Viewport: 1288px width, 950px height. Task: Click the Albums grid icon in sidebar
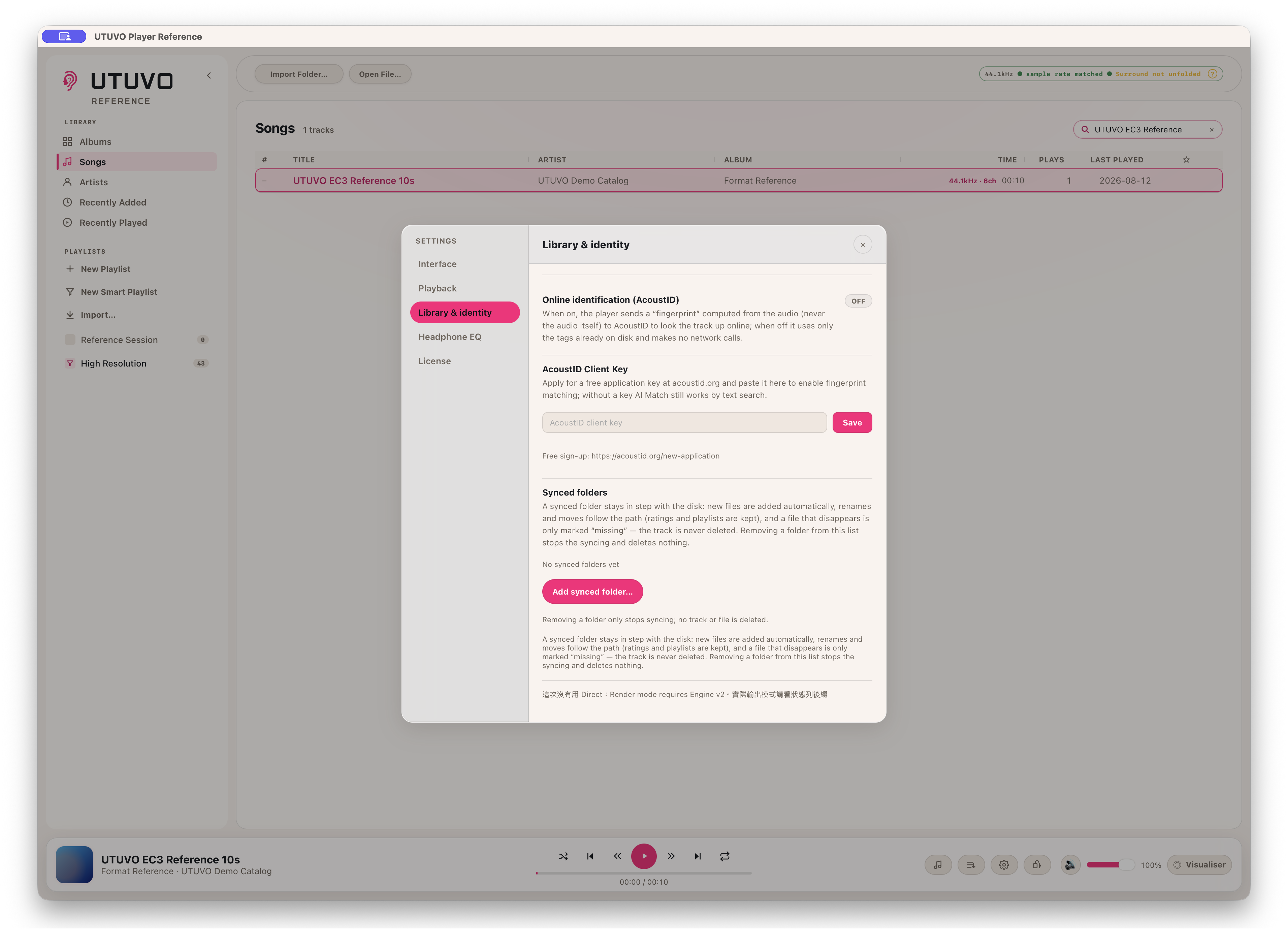(67, 141)
